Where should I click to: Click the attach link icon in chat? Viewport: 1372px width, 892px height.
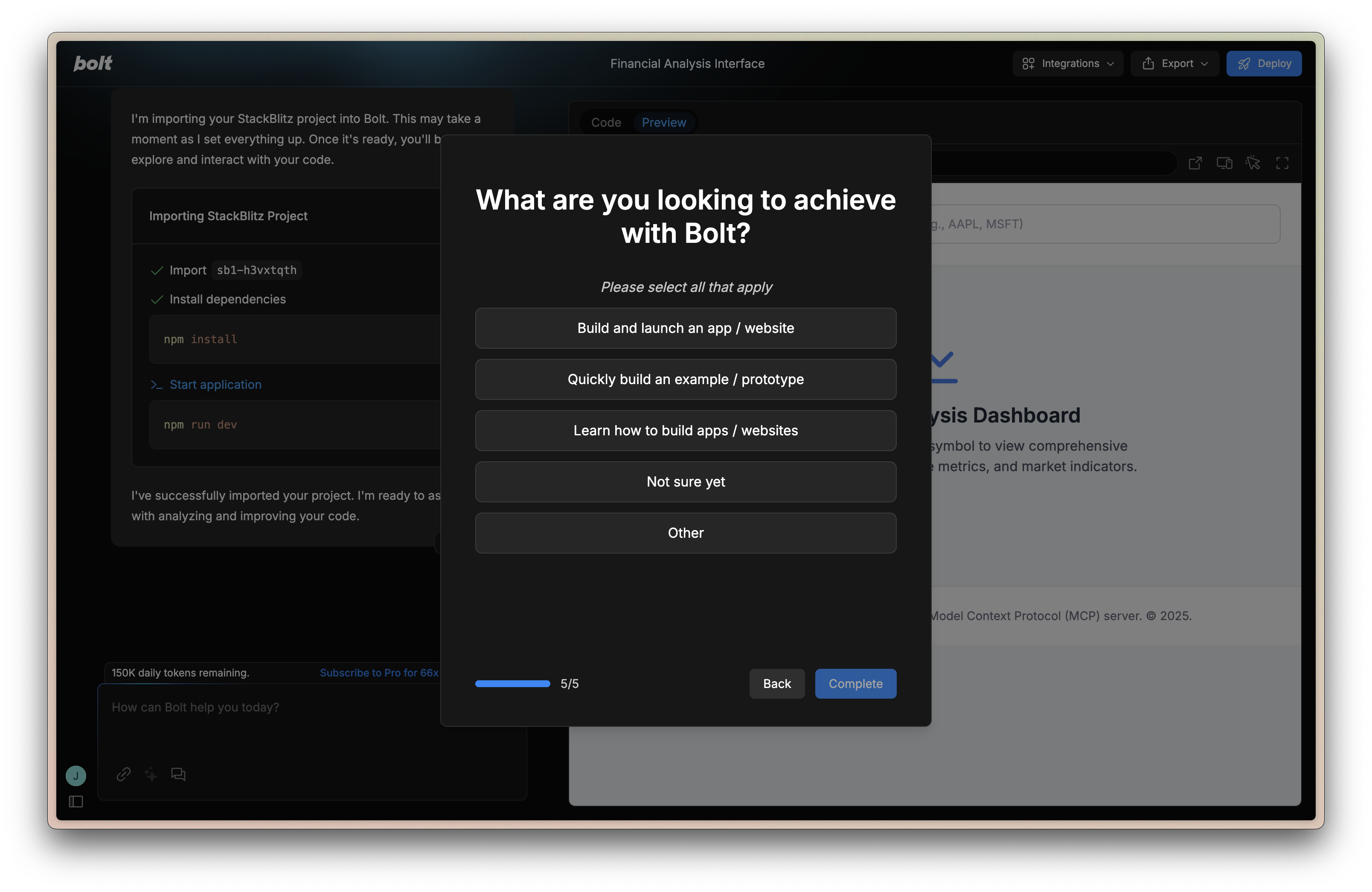point(123,774)
